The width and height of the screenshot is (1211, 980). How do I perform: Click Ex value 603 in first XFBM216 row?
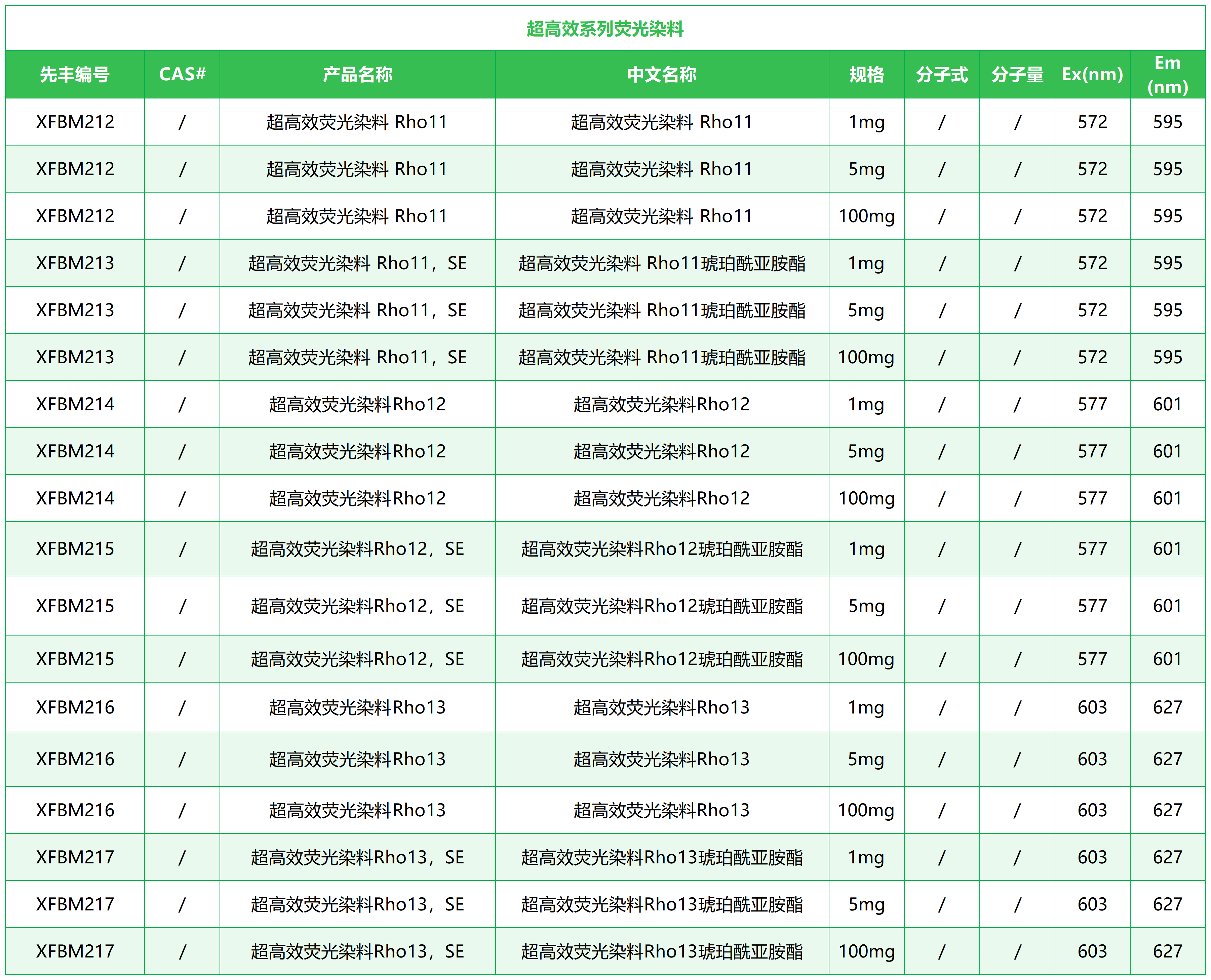point(1092,707)
